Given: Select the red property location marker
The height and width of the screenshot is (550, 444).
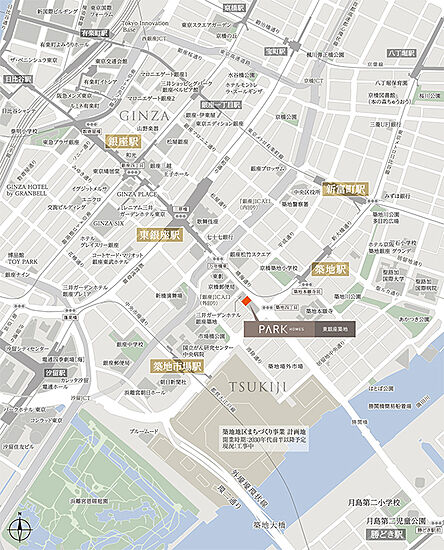Looking at the screenshot, I should pyautogui.click(x=247, y=301).
